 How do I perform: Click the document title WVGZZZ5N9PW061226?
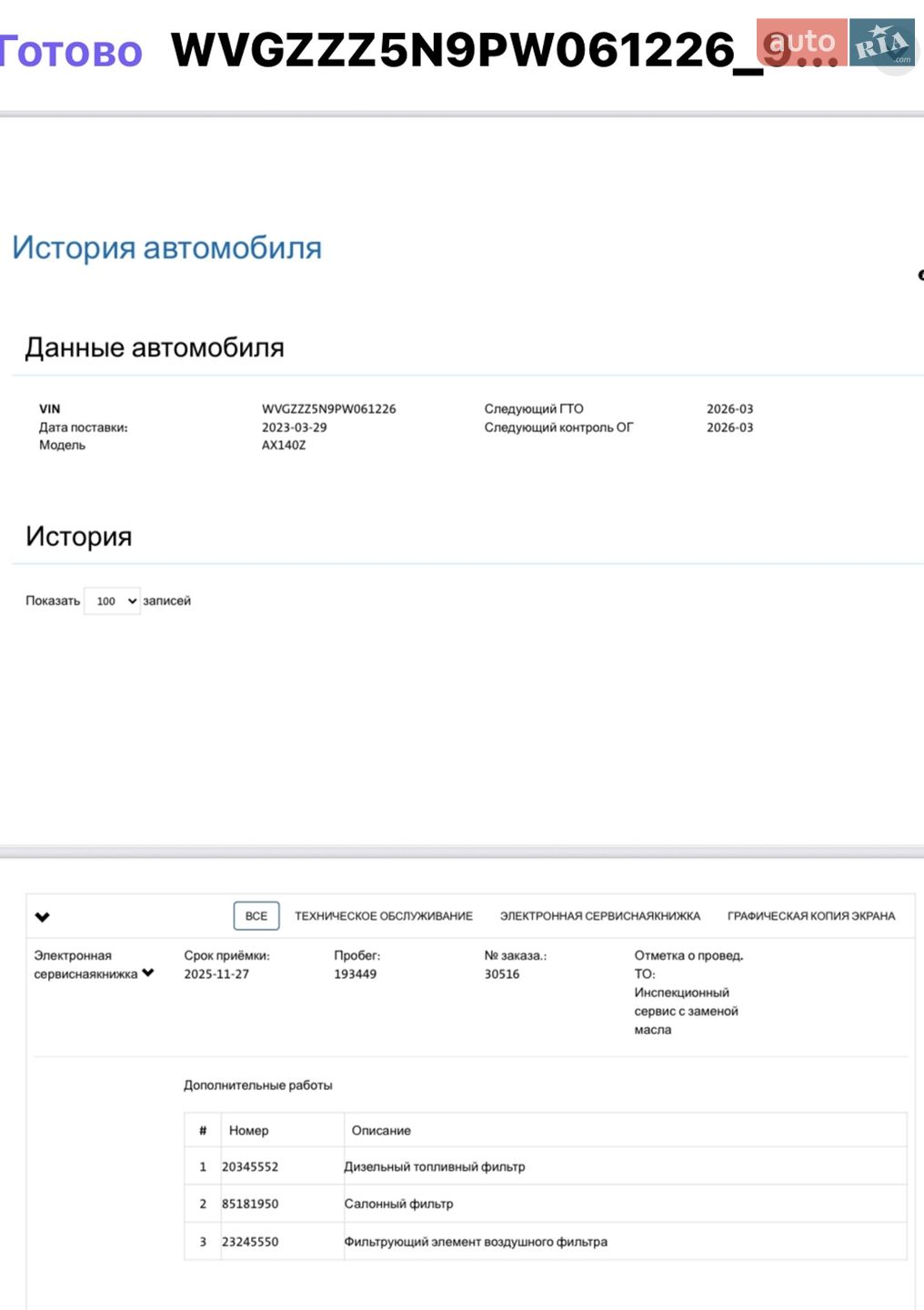click(505, 50)
